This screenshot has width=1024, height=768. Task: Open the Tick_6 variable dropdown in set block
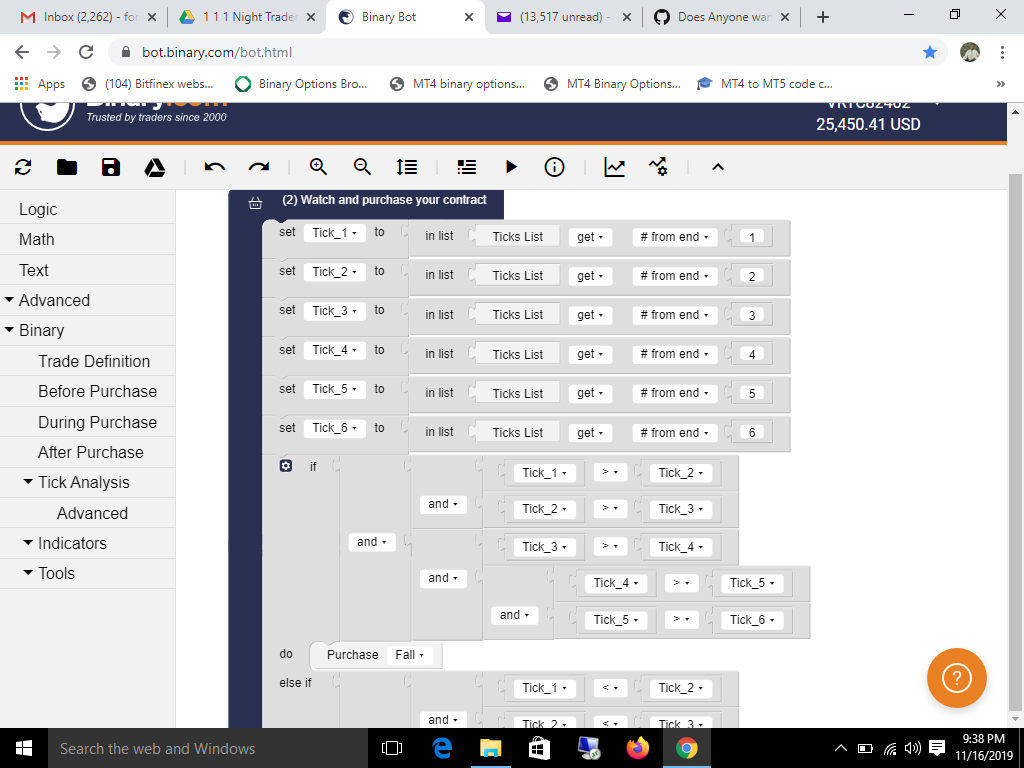tap(334, 428)
